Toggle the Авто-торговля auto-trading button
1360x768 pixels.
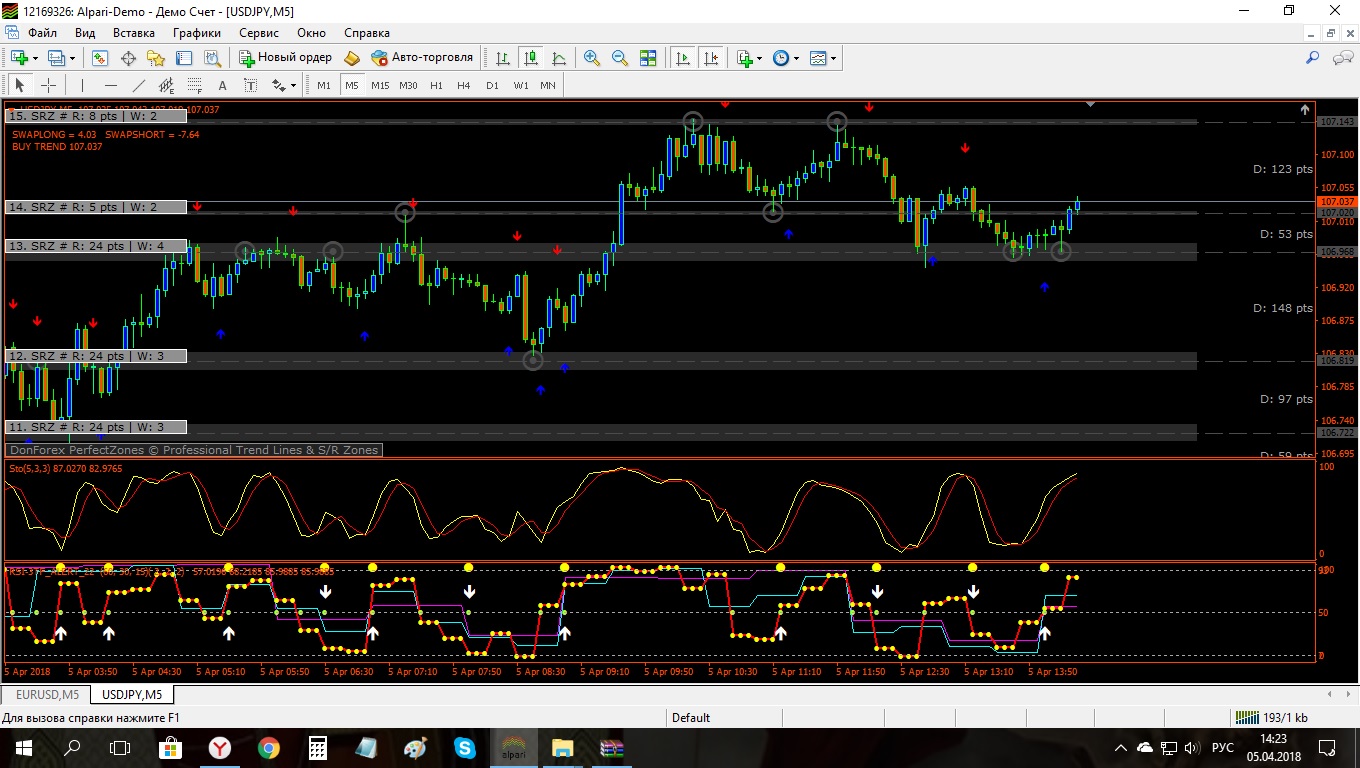[x=422, y=58]
